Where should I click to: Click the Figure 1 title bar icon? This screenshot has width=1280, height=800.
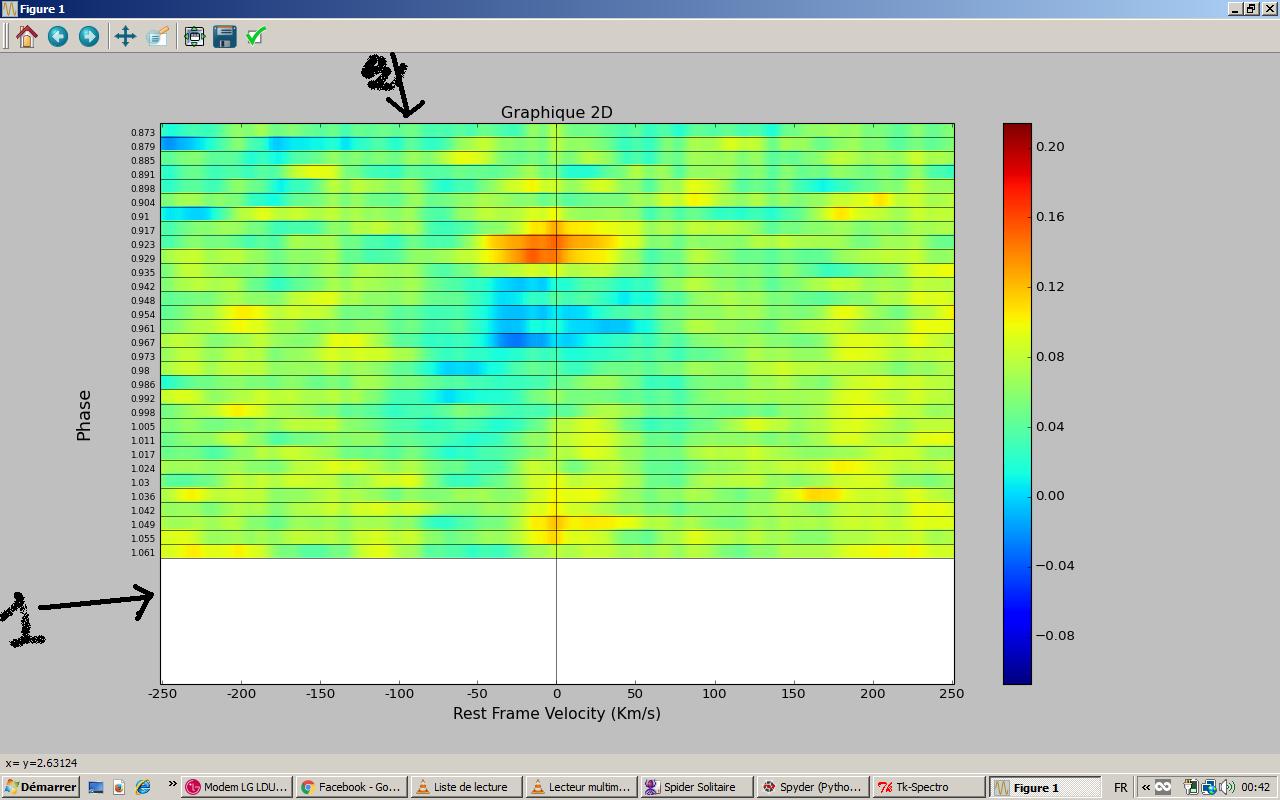(9, 9)
